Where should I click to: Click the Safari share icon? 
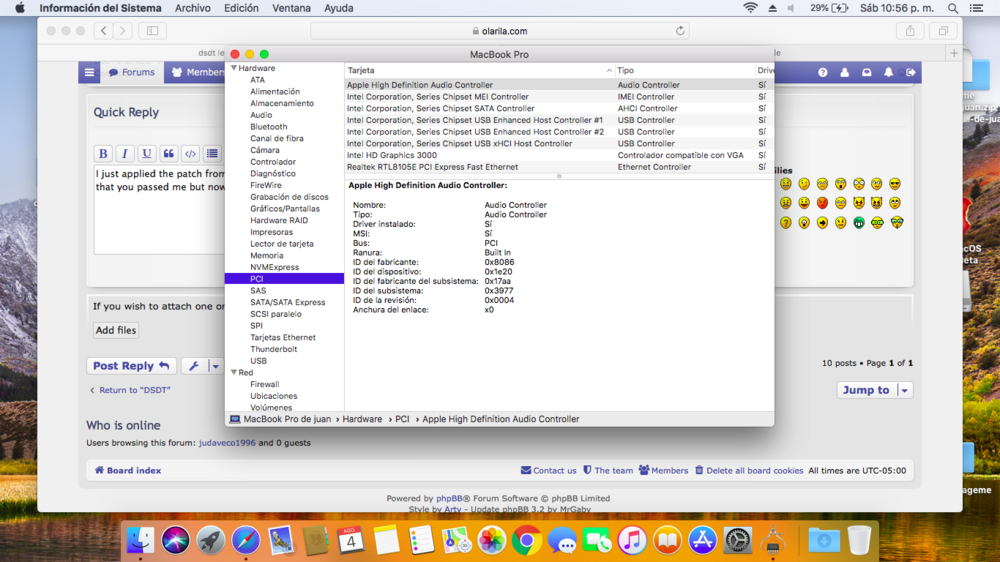point(910,31)
